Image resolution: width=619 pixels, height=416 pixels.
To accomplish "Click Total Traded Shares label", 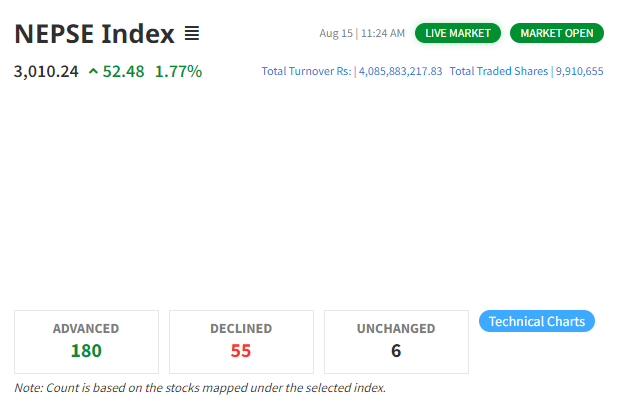I will [499, 71].
